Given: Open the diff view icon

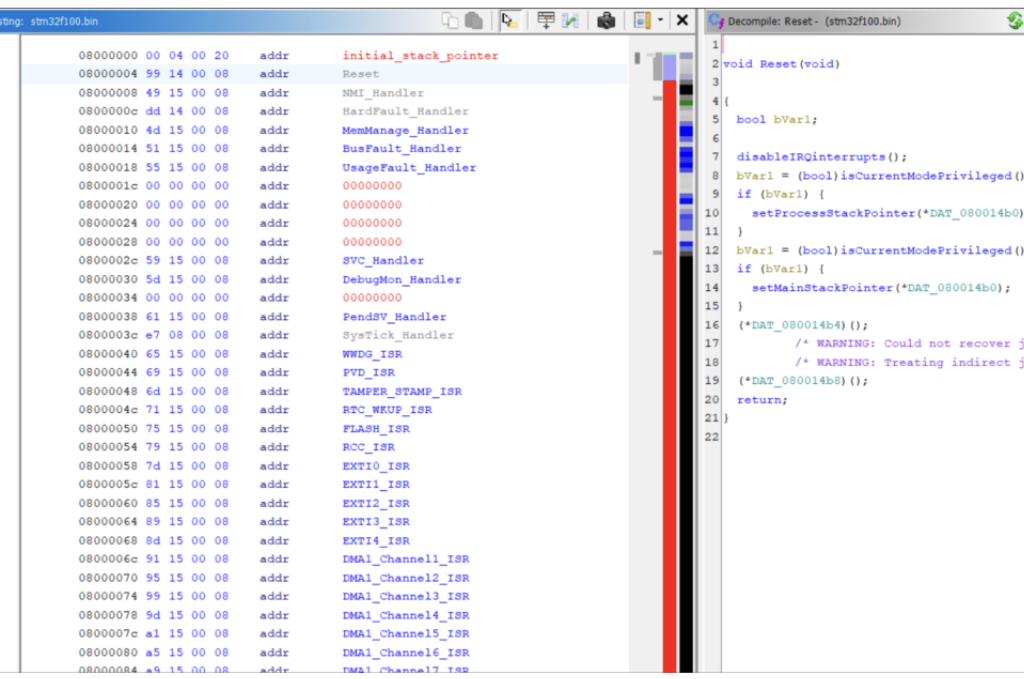Looking at the screenshot, I should point(570,20).
